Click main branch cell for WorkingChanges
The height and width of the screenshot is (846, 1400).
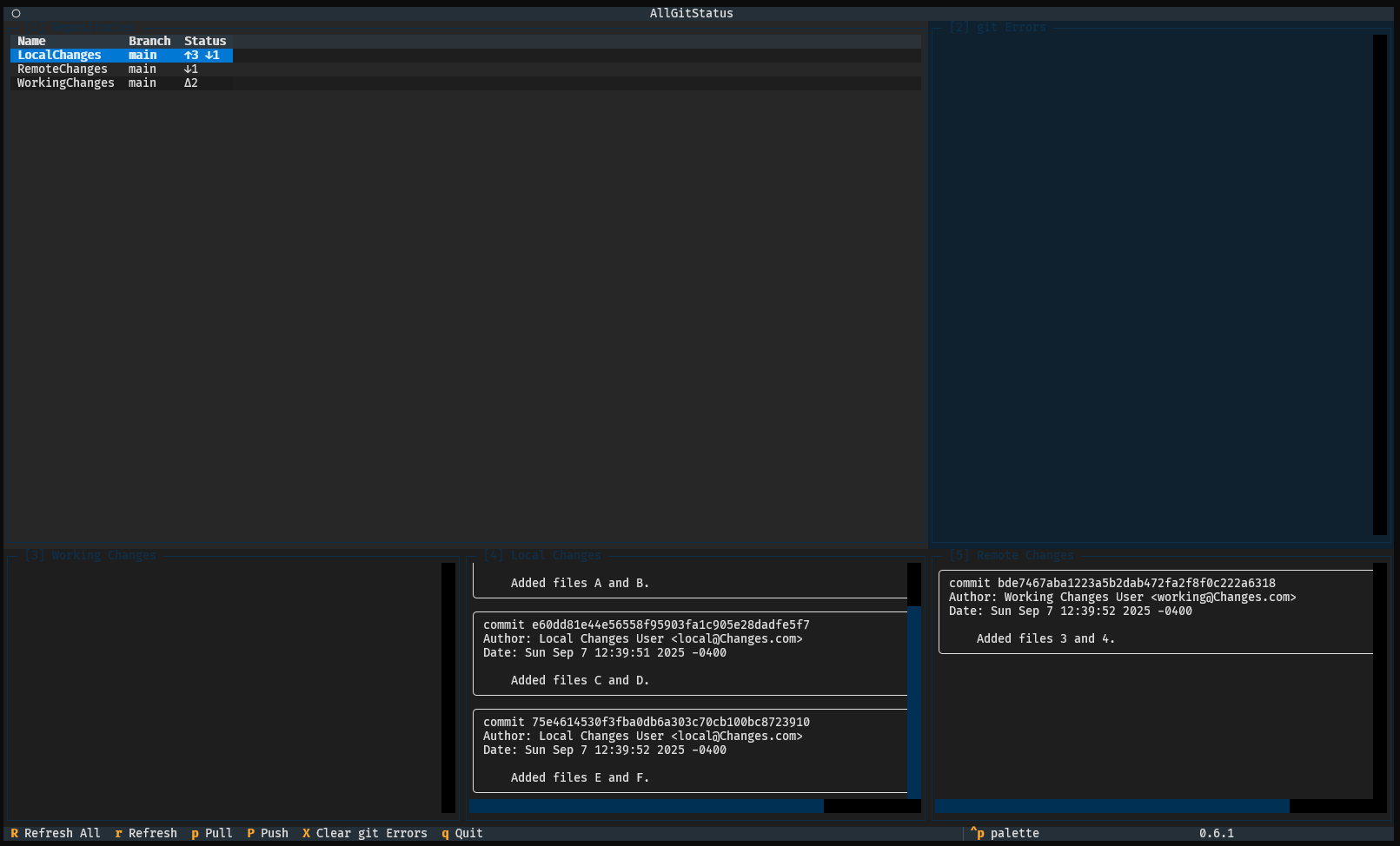(x=143, y=83)
